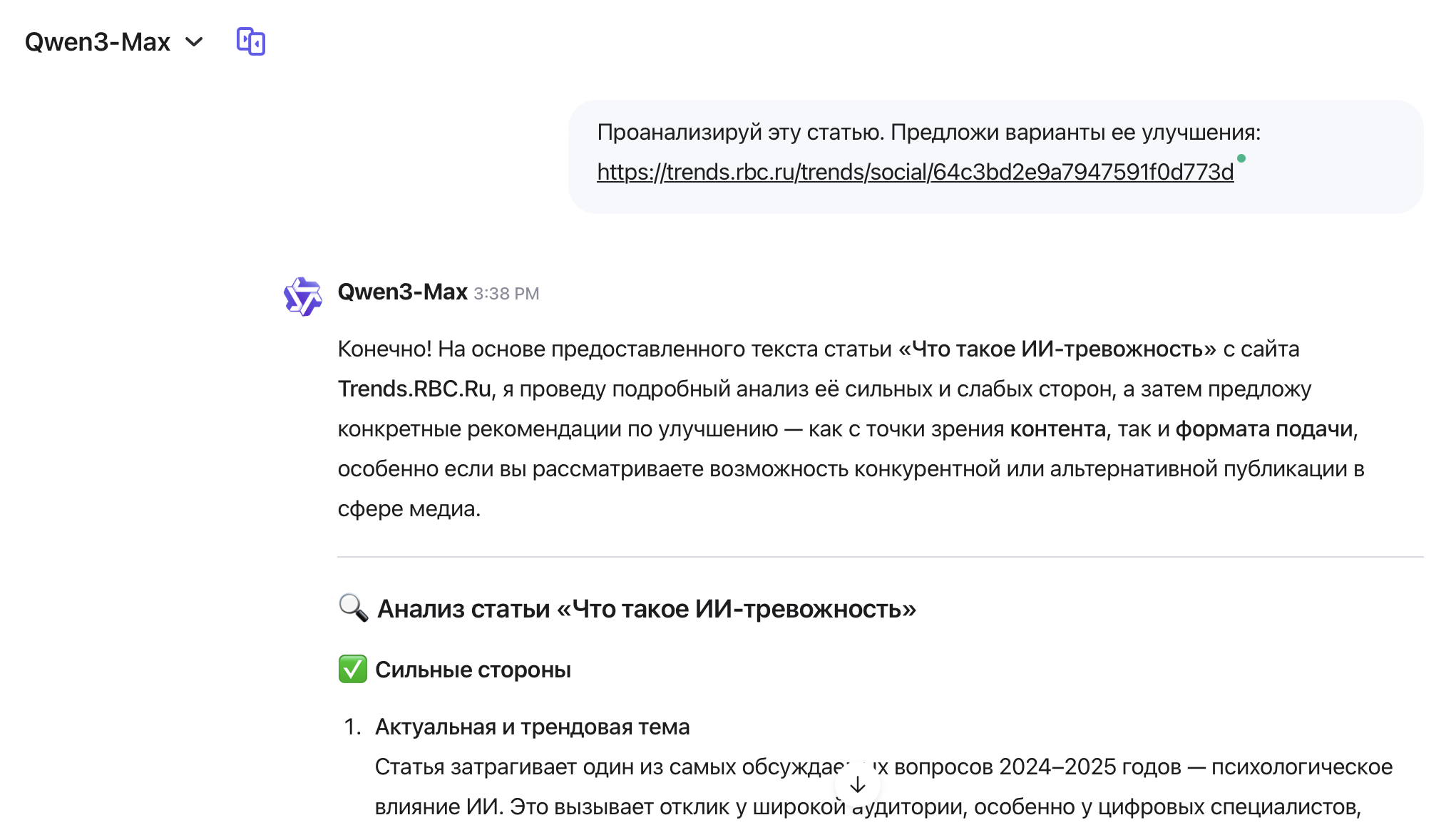Image resolution: width=1456 pixels, height=830 pixels.
Task: Click the side-by-side compare icon in header
Action: coord(251,41)
